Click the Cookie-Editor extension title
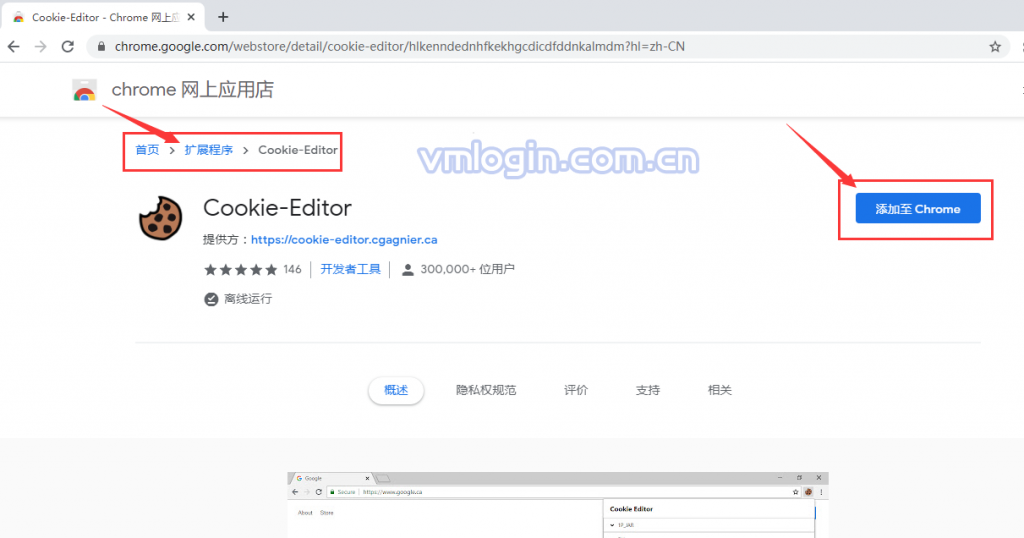The image size is (1024, 538). [x=278, y=208]
